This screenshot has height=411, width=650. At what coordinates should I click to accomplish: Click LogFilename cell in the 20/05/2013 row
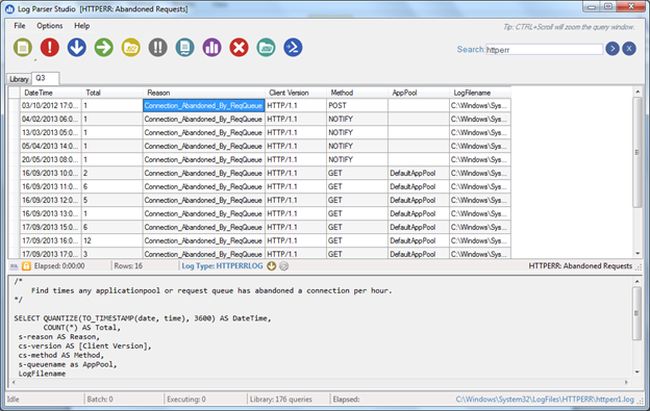point(480,159)
